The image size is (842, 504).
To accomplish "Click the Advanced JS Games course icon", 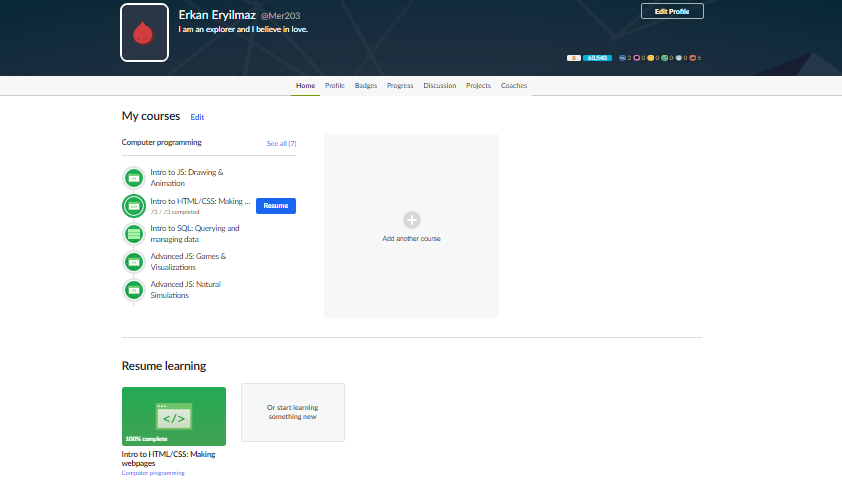I will pos(134,262).
